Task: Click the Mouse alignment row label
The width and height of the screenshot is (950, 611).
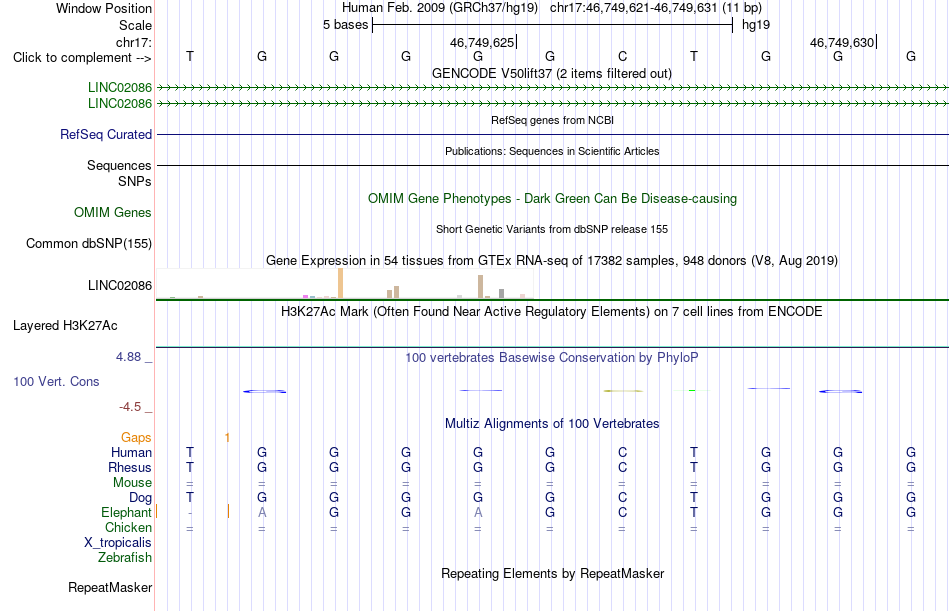Action: click(132, 483)
